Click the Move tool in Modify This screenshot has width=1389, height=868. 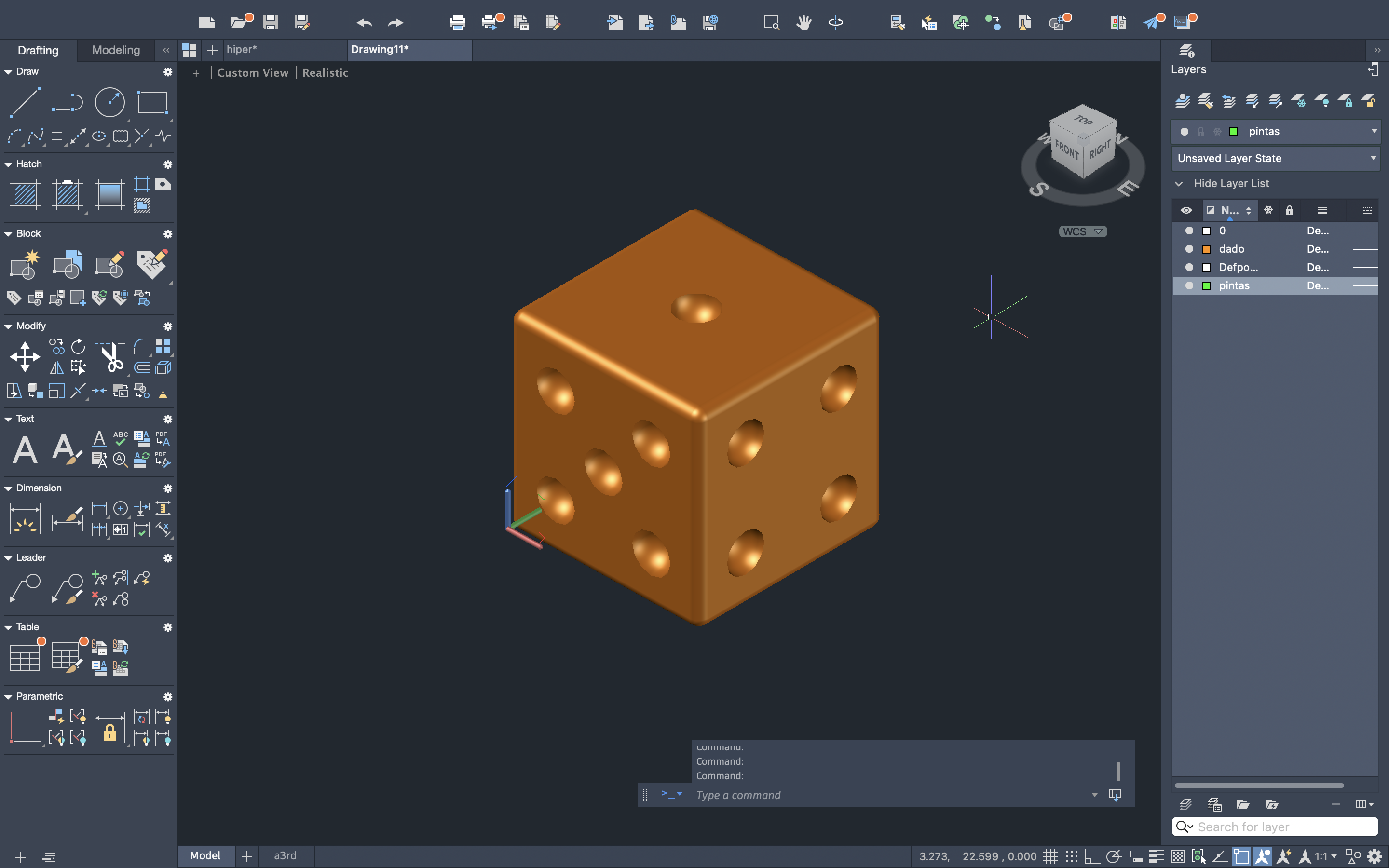25,356
